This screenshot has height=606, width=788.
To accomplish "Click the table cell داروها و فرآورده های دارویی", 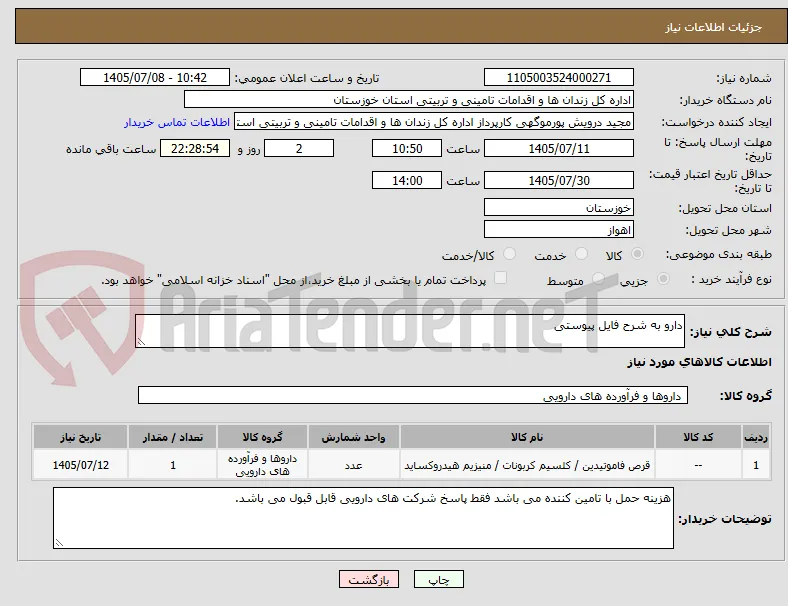I will tap(262, 465).
